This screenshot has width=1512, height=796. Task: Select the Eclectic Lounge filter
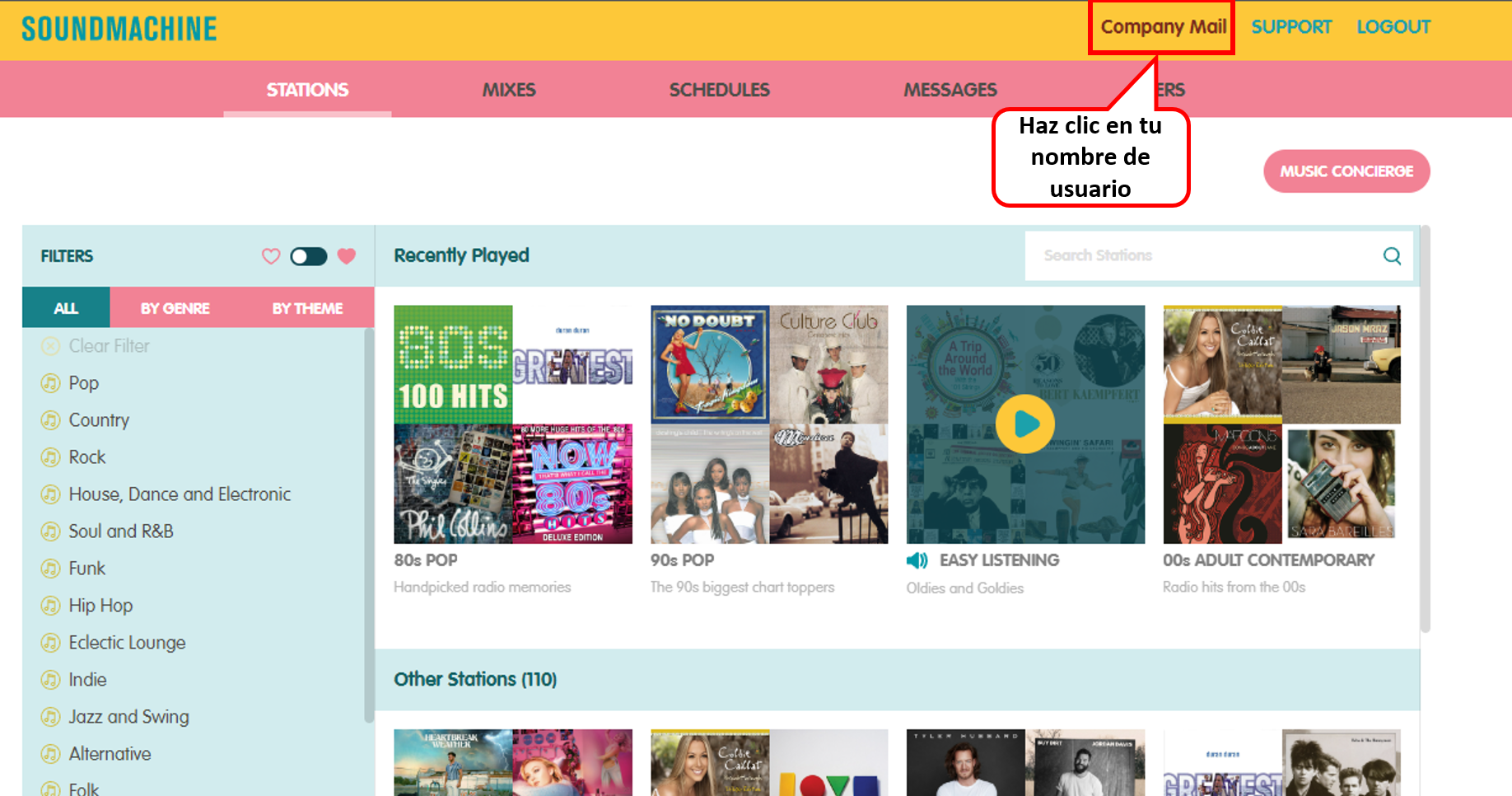(127, 643)
